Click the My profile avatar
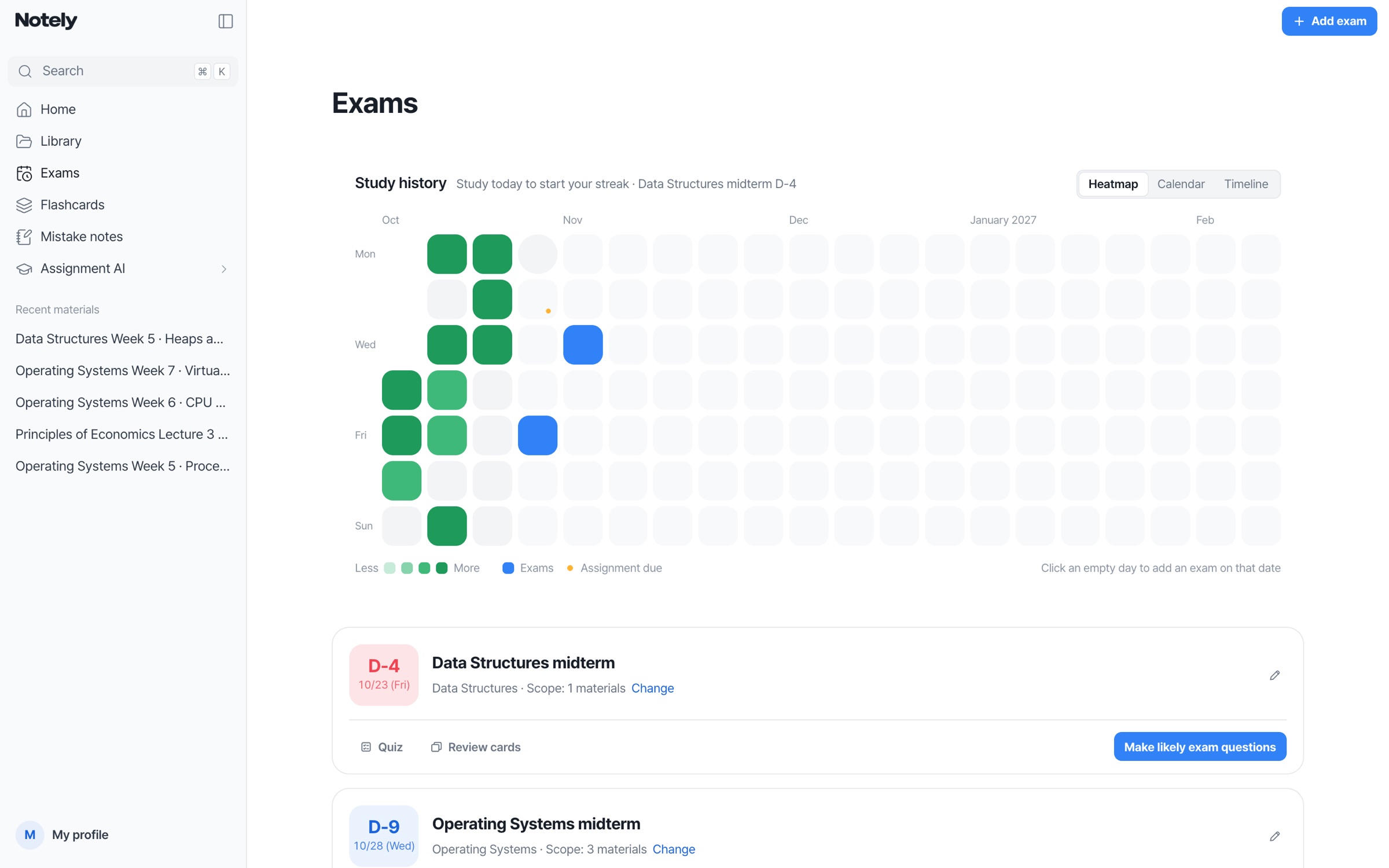This screenshot has height=868, width=1389. (x=30, y=834)
